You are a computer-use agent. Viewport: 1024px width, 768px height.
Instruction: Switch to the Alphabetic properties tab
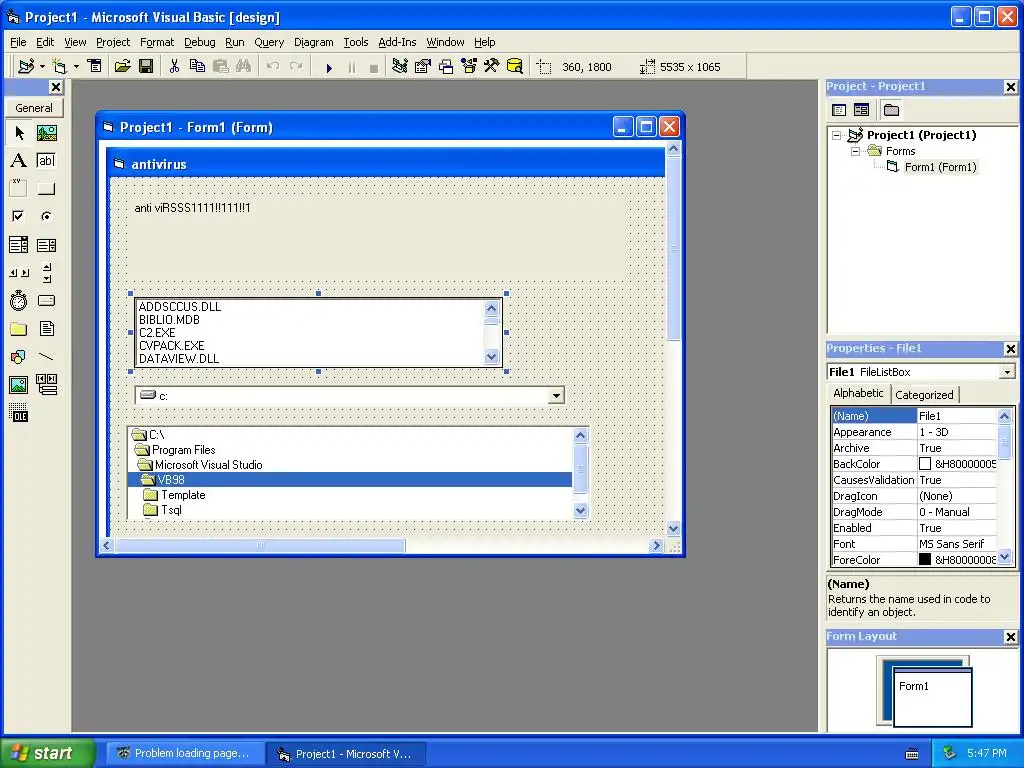[858, 393]
